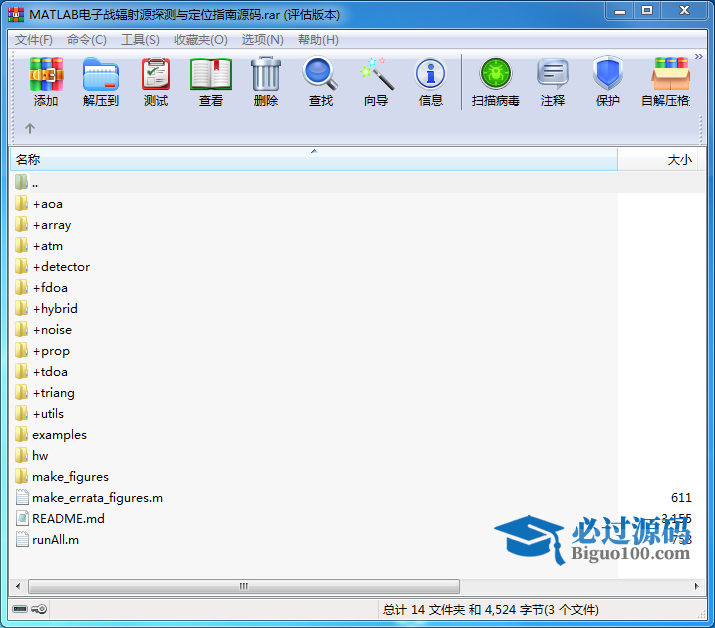715x628 pixels.
Task: Open the Favorites (收藏夹) menu
Action: click(x=201, y=40)
